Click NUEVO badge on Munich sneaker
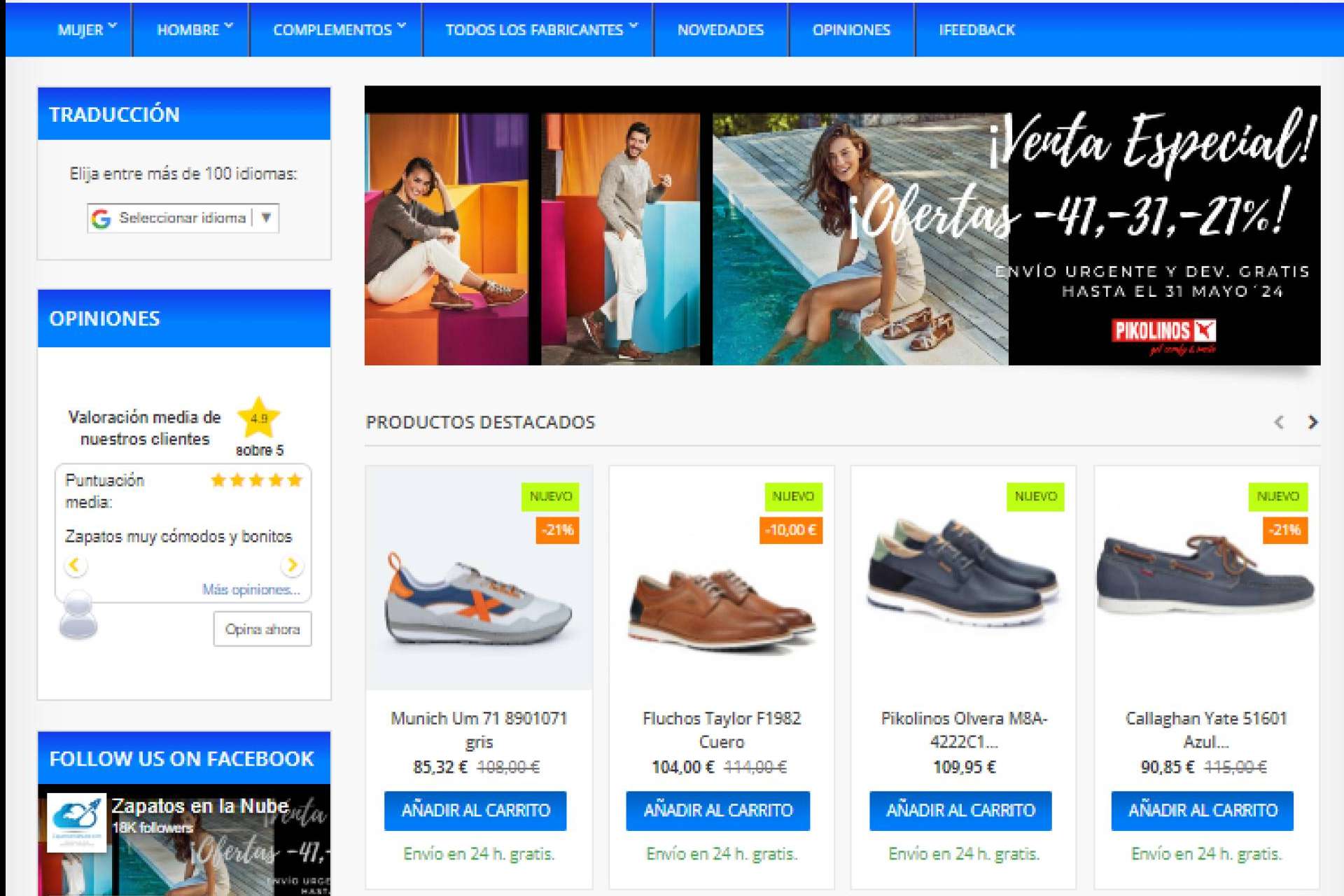This screenshot has width=1344, height=896. tap(550, 496)
